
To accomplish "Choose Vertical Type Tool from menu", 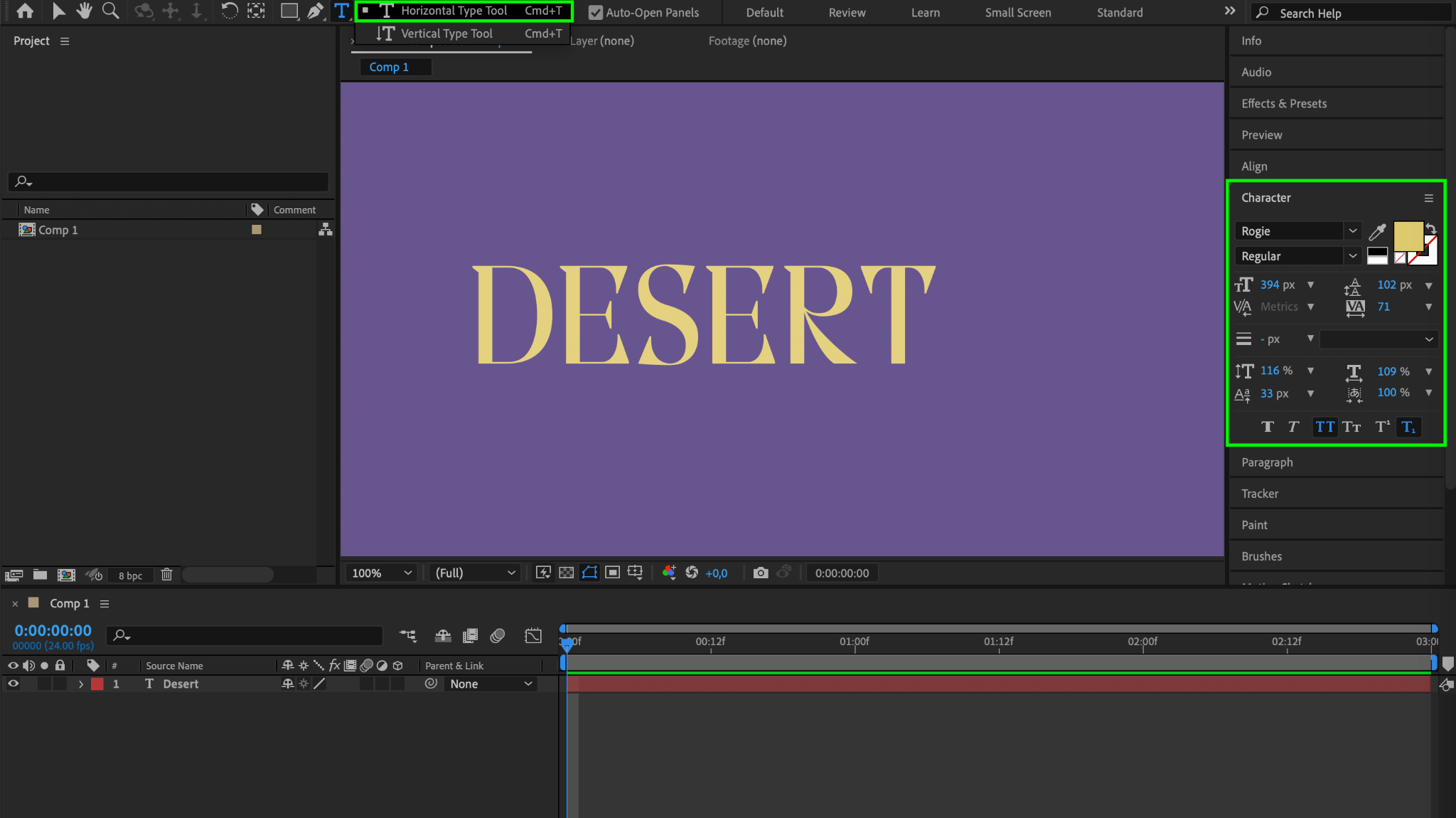I will tap(446, 33).
